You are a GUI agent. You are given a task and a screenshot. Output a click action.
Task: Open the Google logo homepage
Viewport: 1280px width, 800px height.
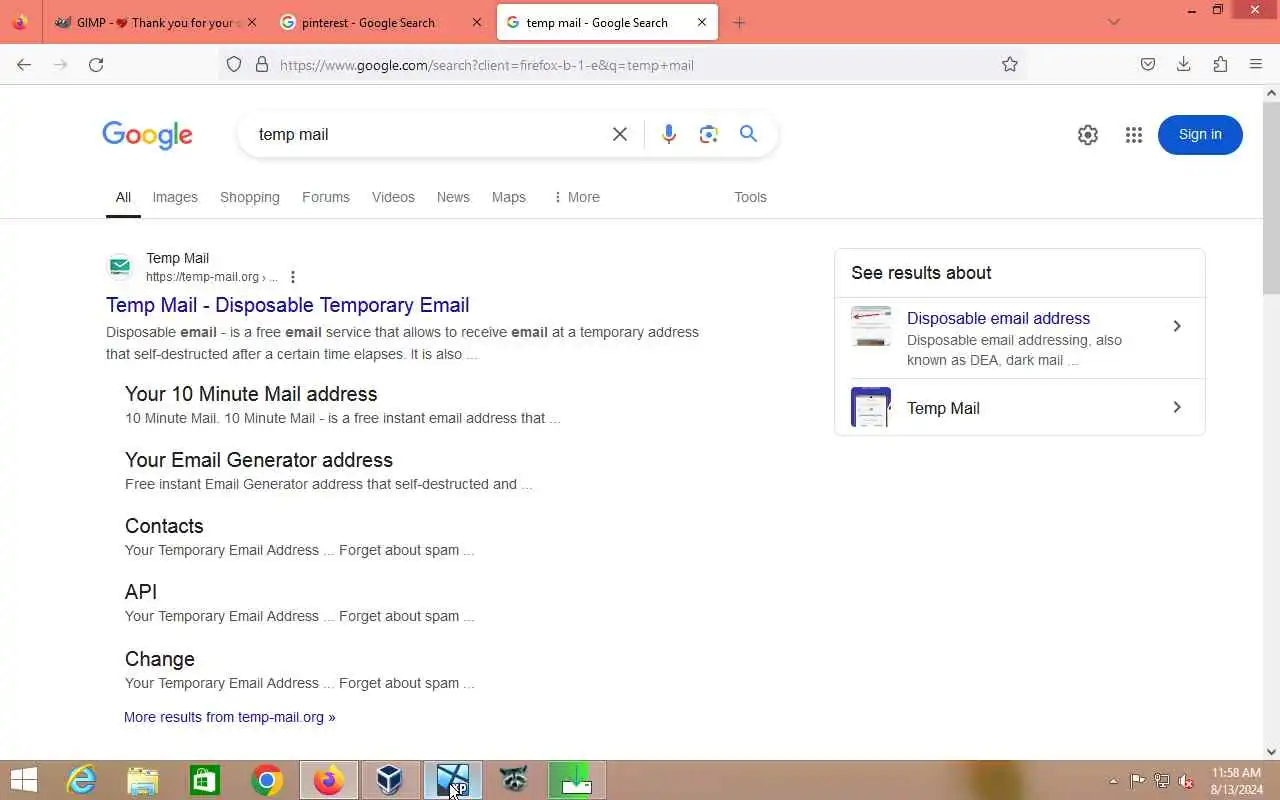(147, 135)
